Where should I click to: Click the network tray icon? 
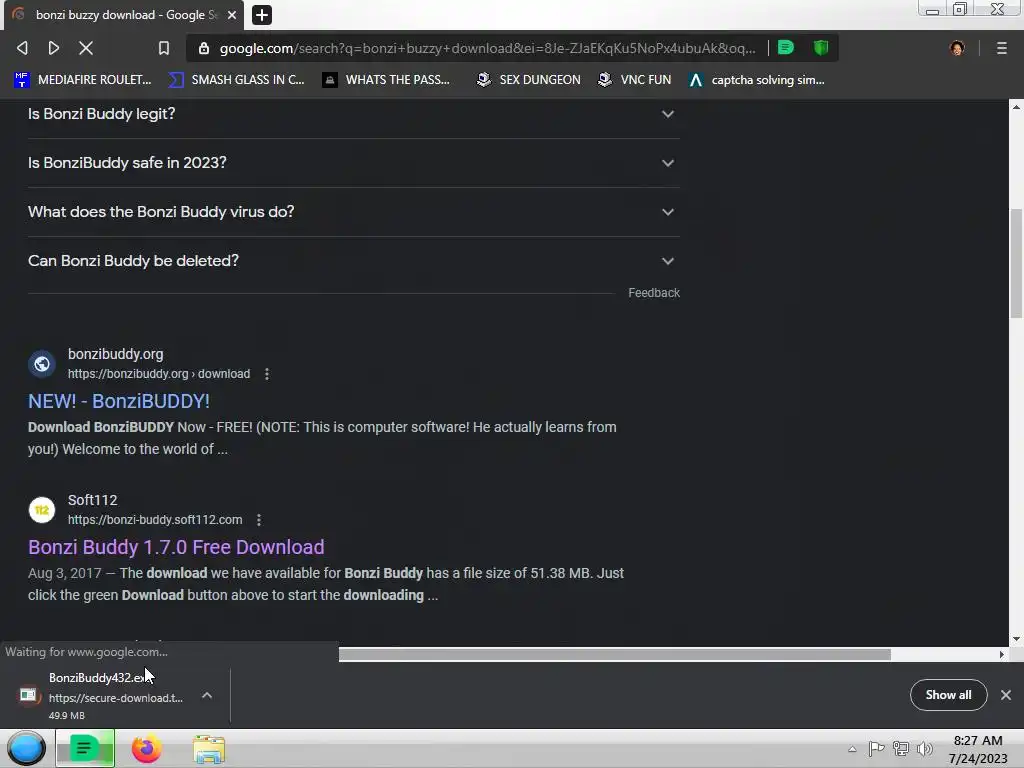click(x=901, y=749)
